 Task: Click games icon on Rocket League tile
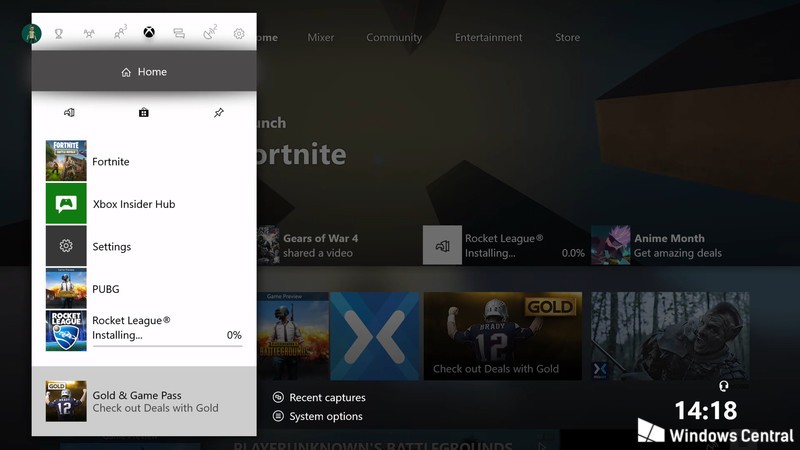point(442,245)
